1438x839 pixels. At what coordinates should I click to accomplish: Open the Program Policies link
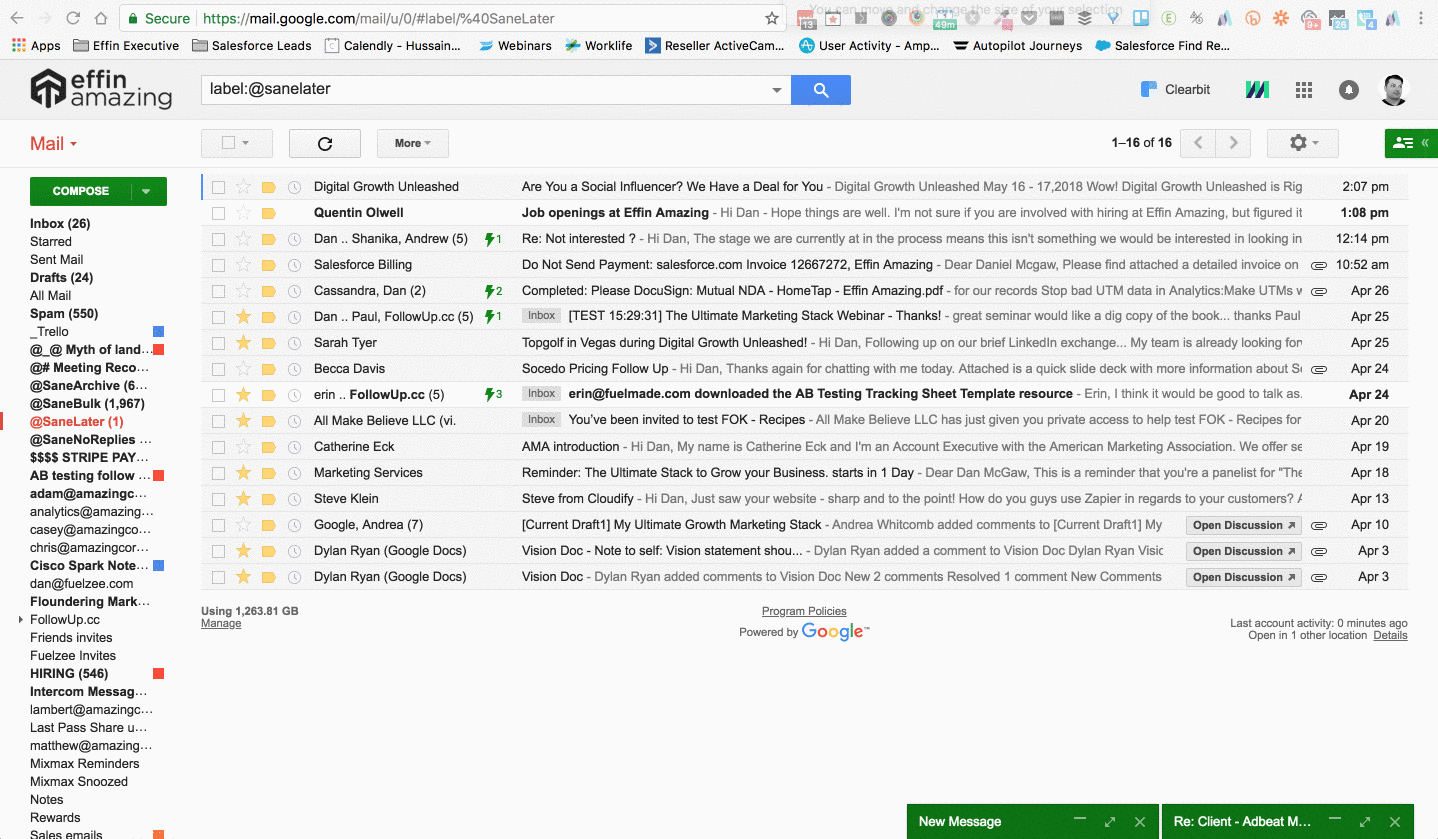pyautogui.click(x=804, y=611)
